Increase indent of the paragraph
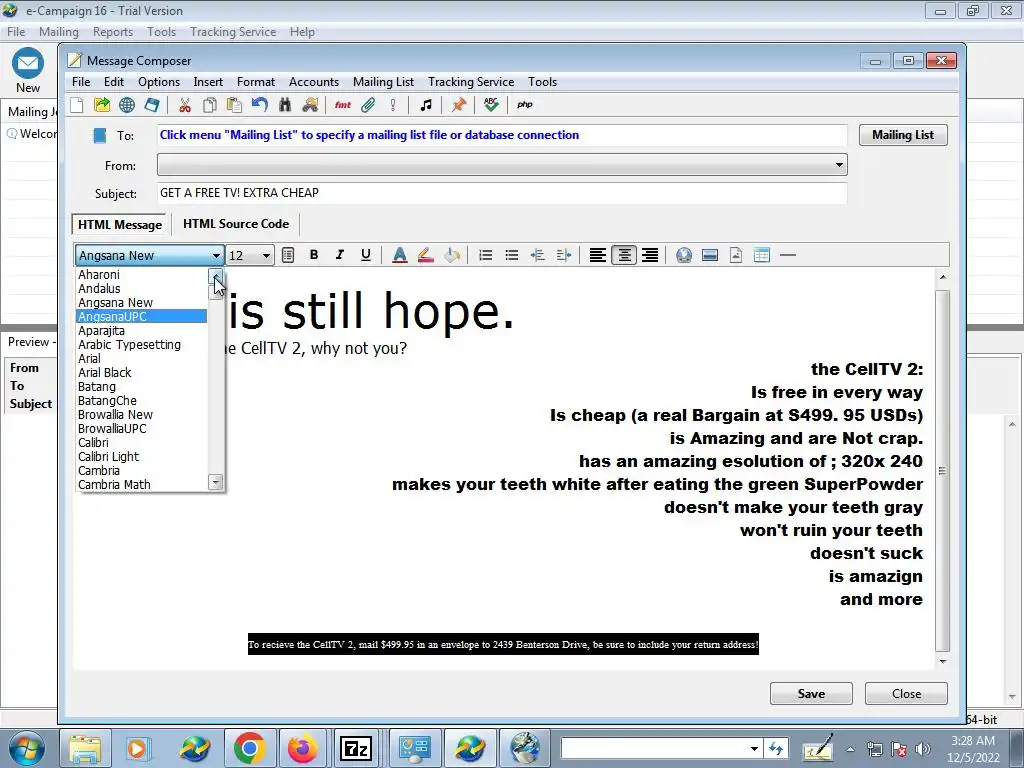 pos(564,255)
